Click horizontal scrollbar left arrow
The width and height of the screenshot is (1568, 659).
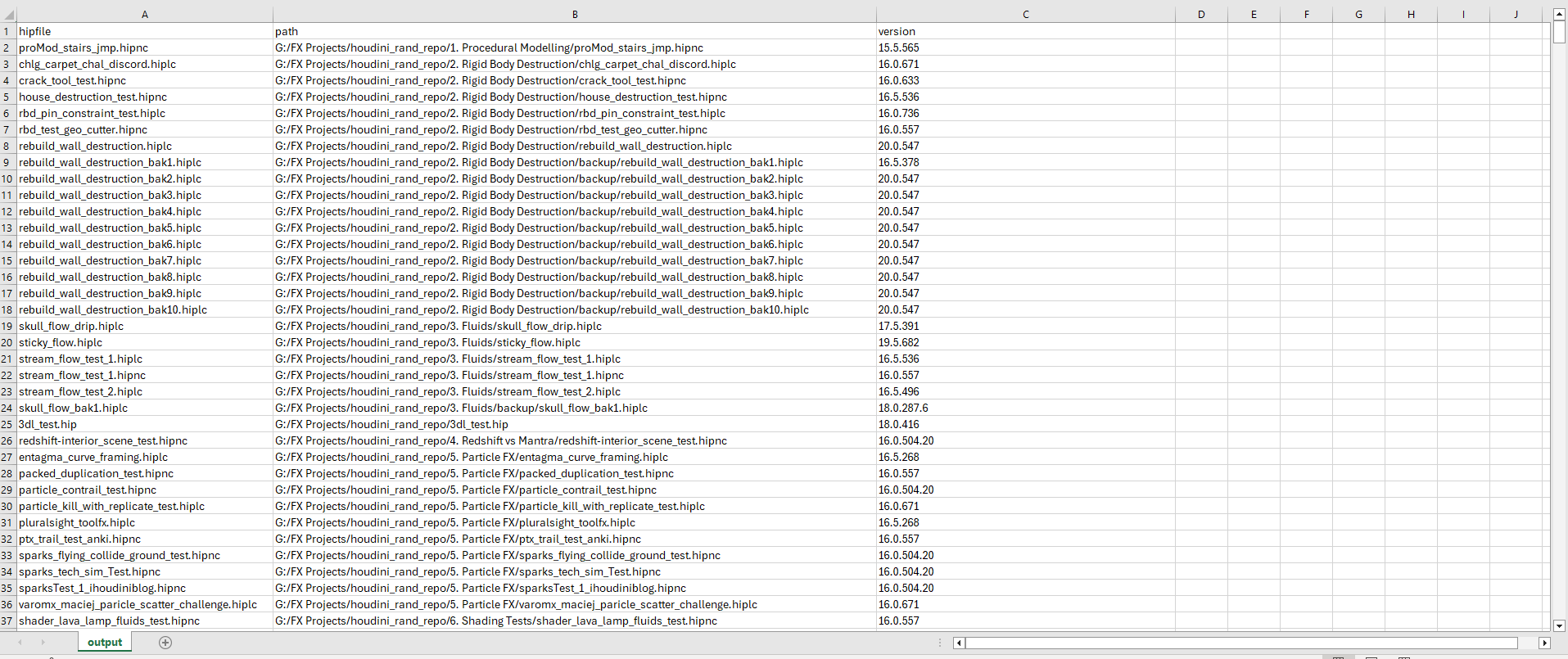tap(959, 643)
